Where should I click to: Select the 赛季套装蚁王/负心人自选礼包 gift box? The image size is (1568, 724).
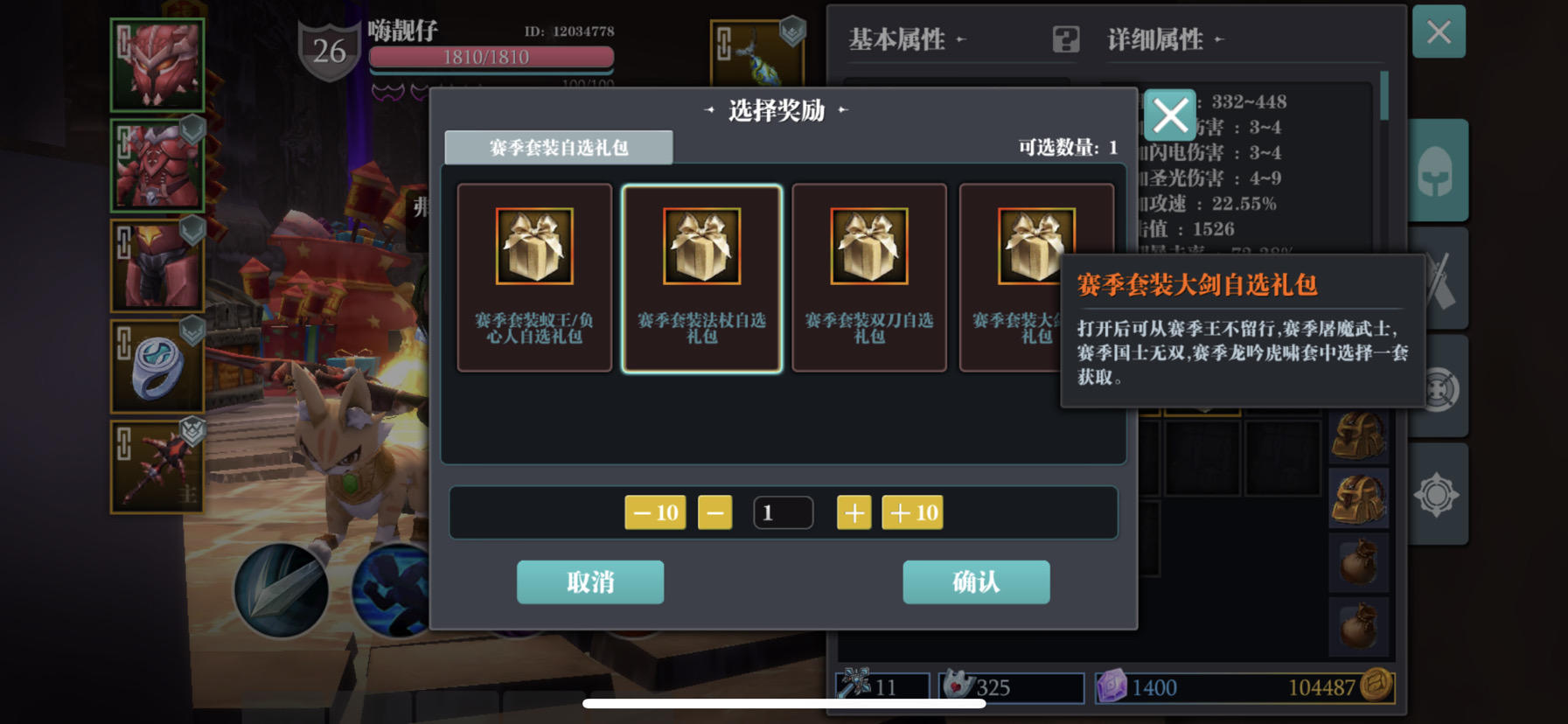[534, 278]
